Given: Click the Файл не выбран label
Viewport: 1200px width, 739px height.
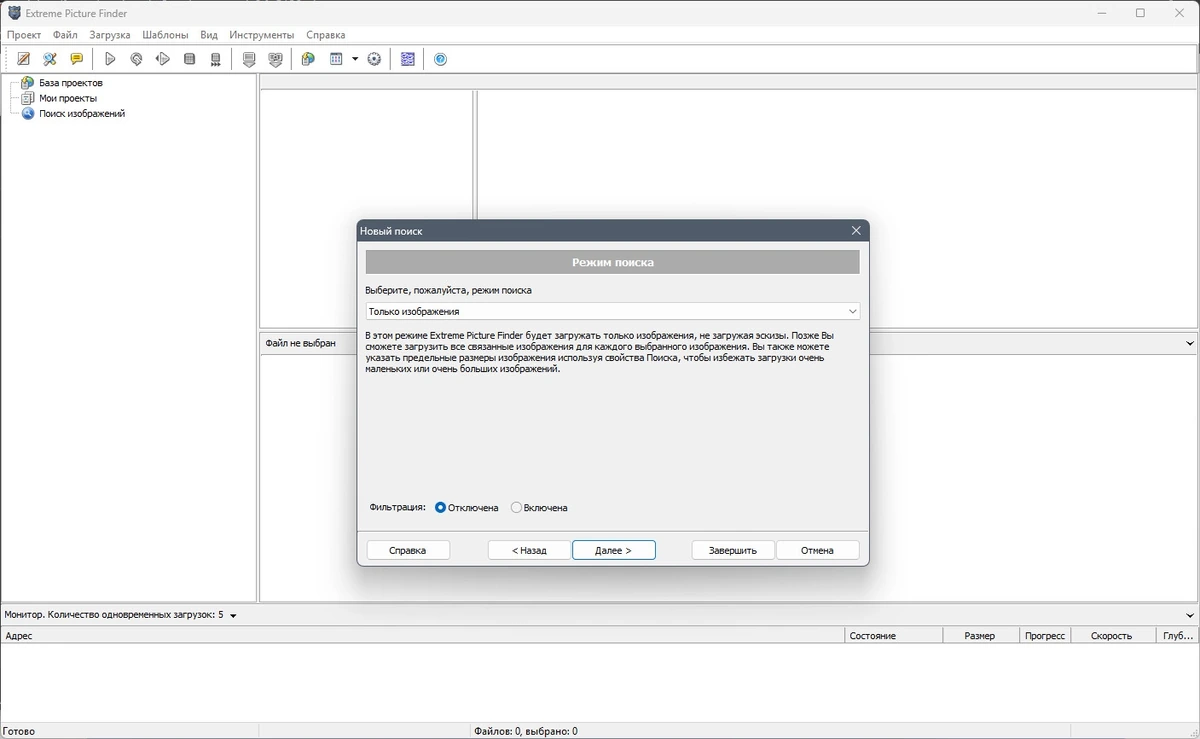Looking at the screenshot, I should [x=300, y=343].
